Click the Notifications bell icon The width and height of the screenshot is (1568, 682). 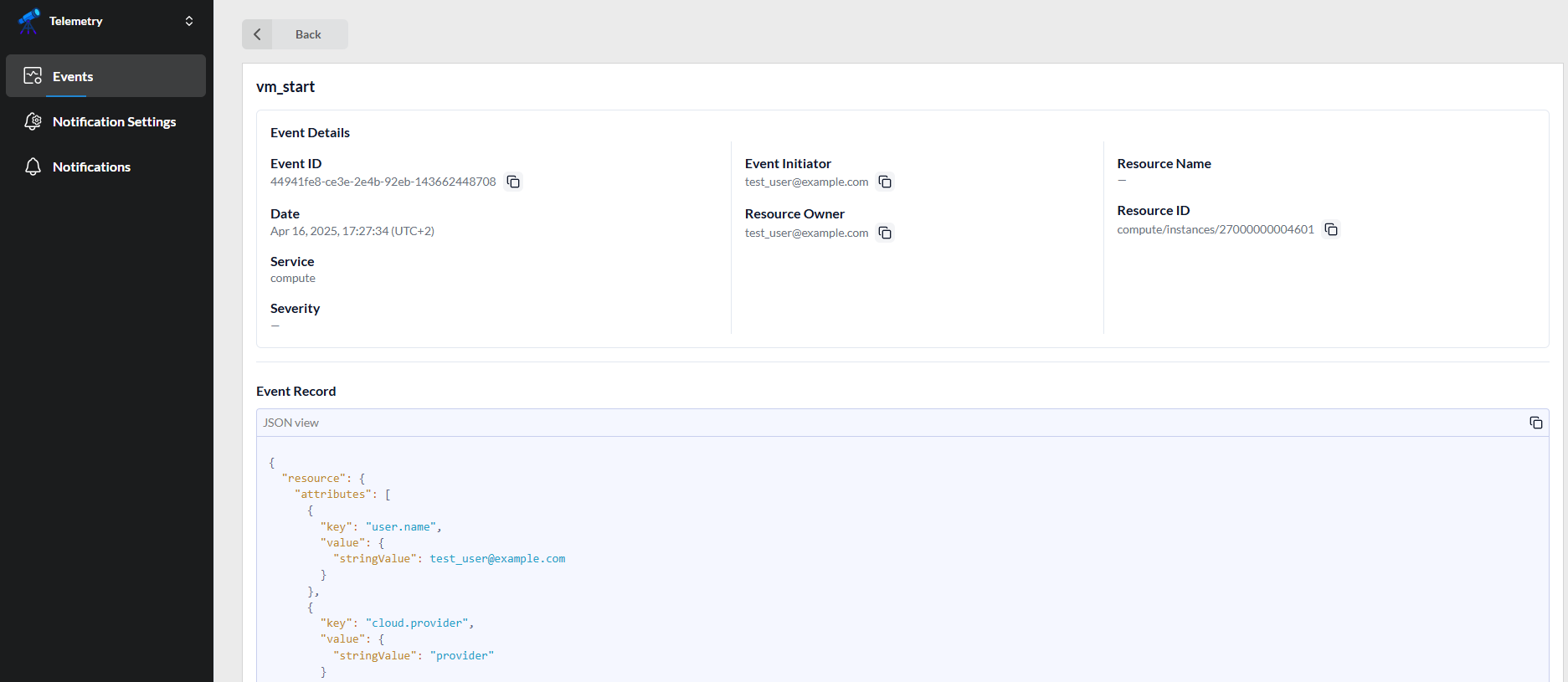click(x=33, y=167)
